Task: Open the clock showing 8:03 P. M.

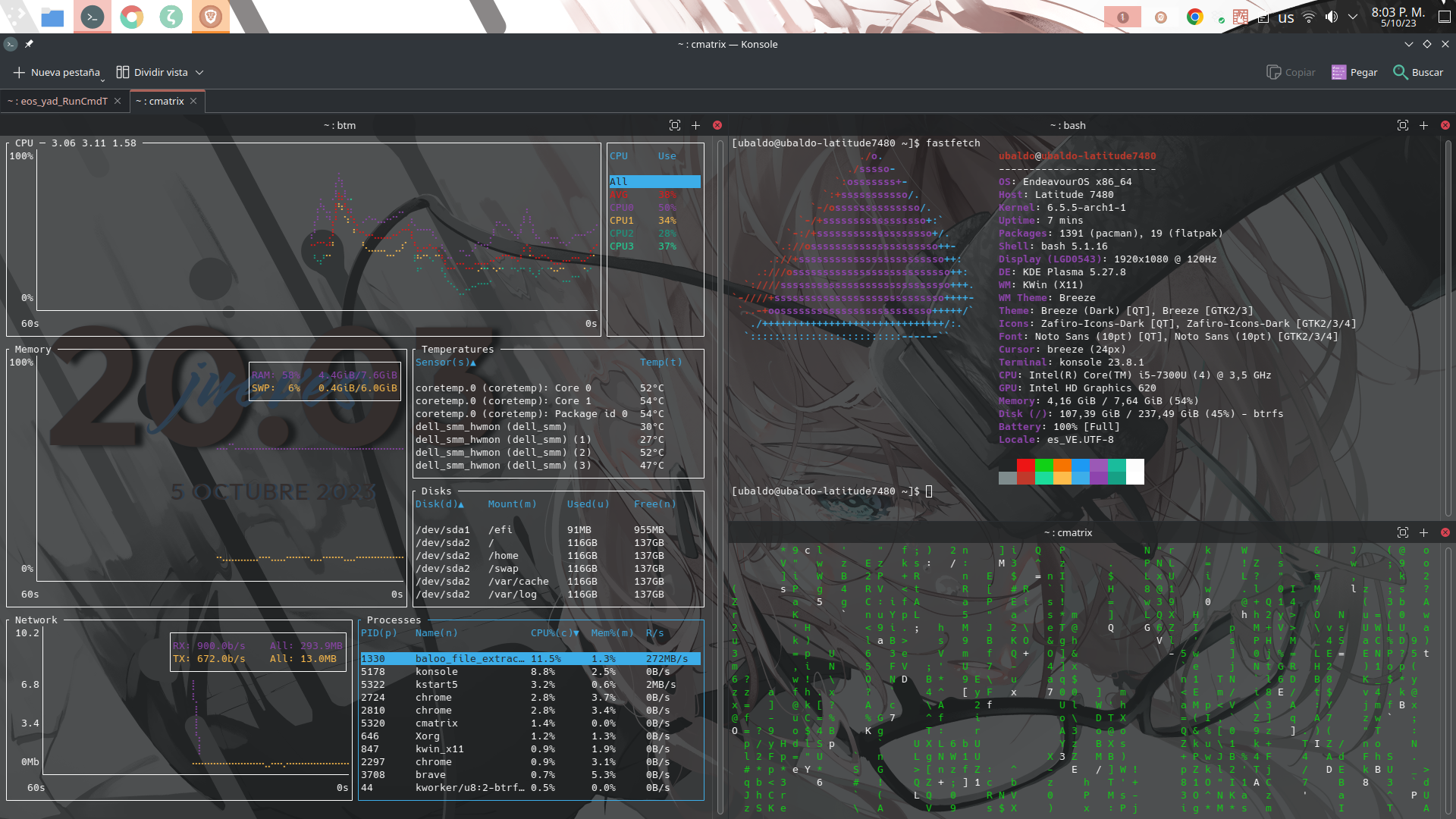Action: pos(1398,17)
